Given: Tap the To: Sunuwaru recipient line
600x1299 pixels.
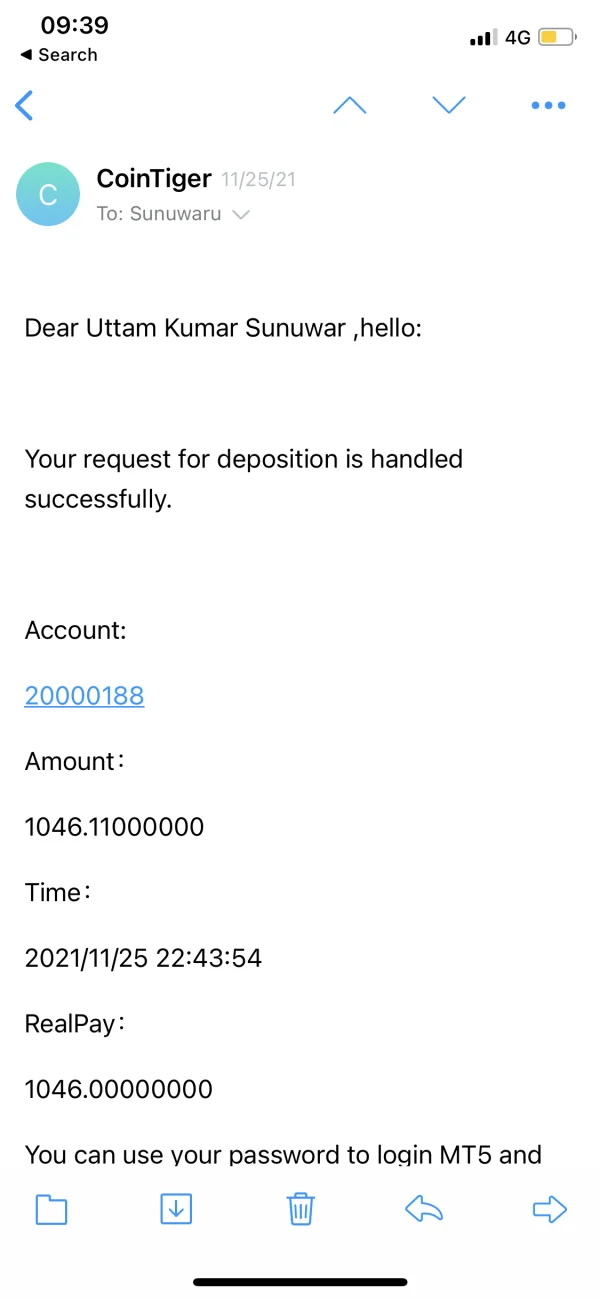Looking at the screenshot, I should click(160, 214).
